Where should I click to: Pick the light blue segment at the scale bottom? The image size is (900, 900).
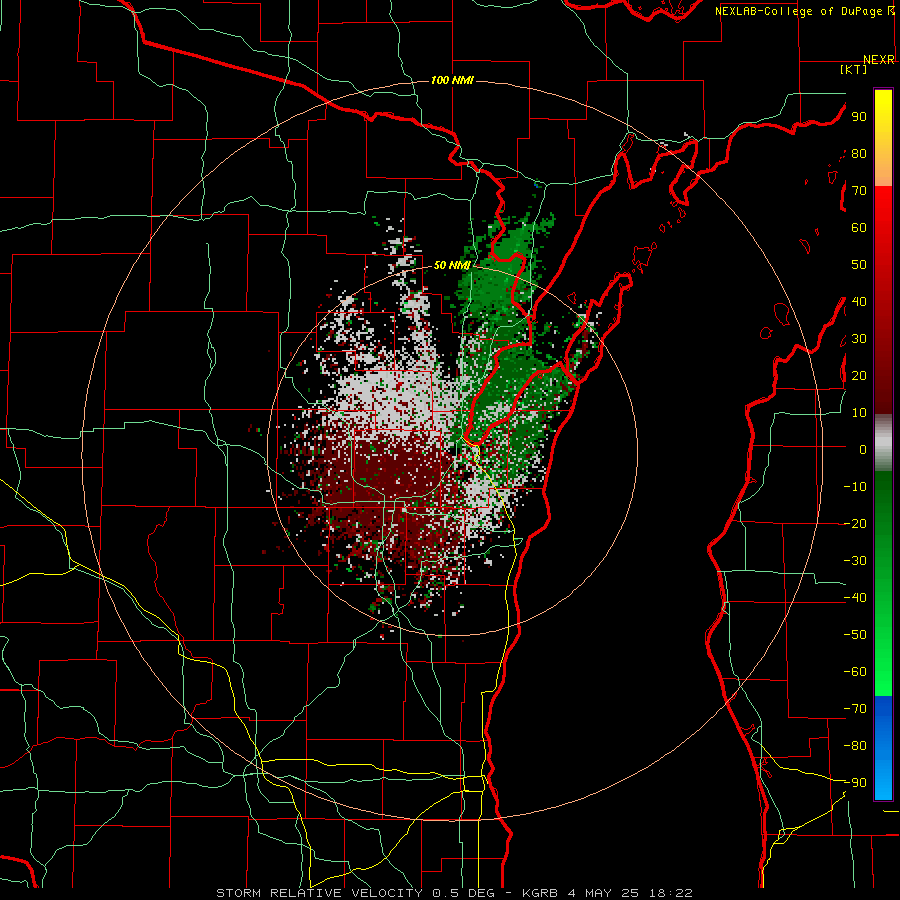click(883, 778)
